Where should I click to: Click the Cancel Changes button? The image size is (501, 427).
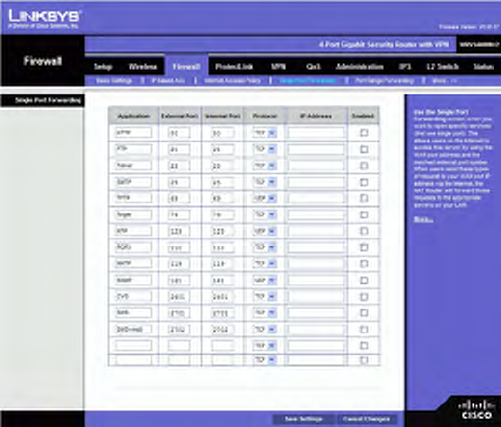point(366,419)
